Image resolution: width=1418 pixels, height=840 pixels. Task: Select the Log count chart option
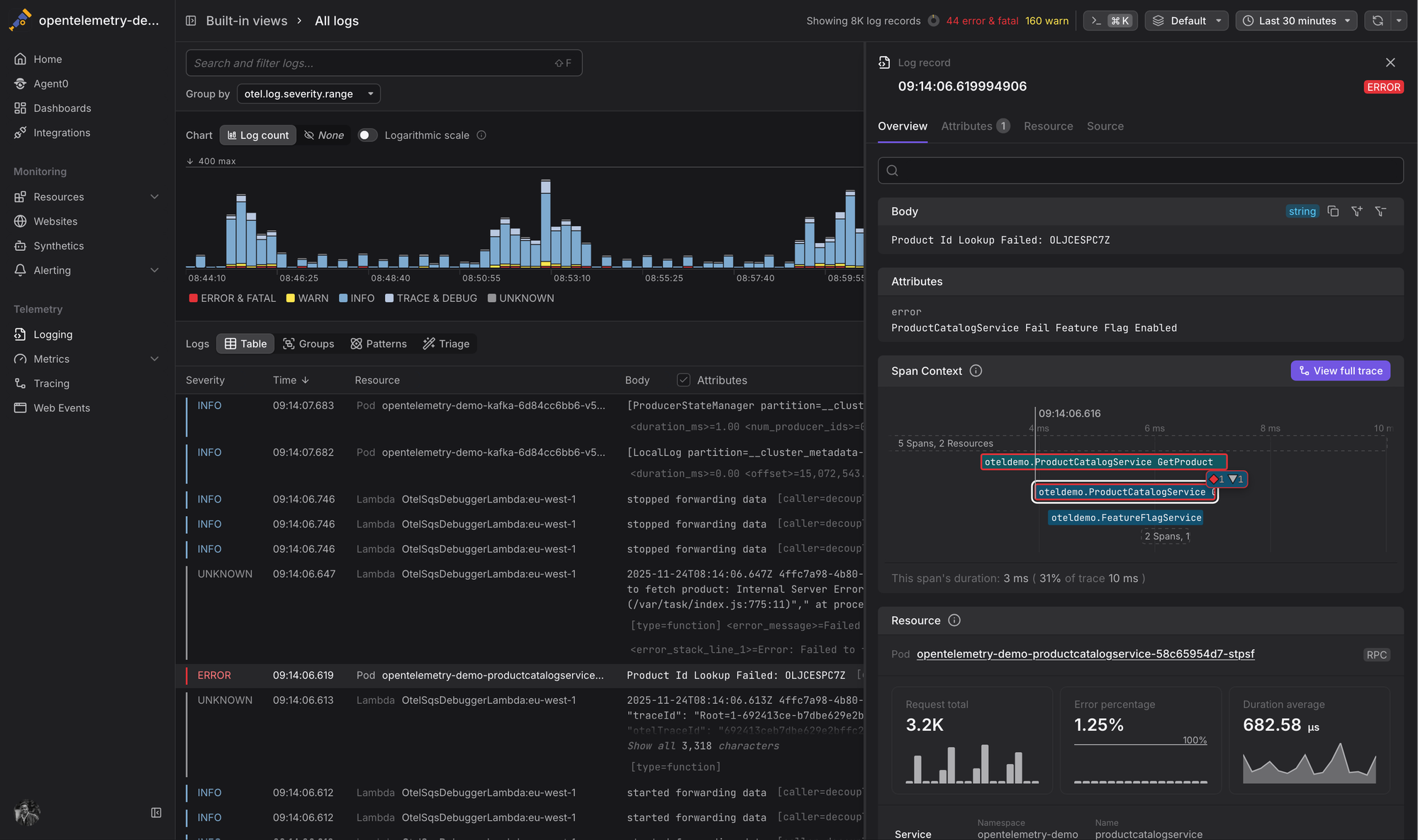tap(258, 135)
